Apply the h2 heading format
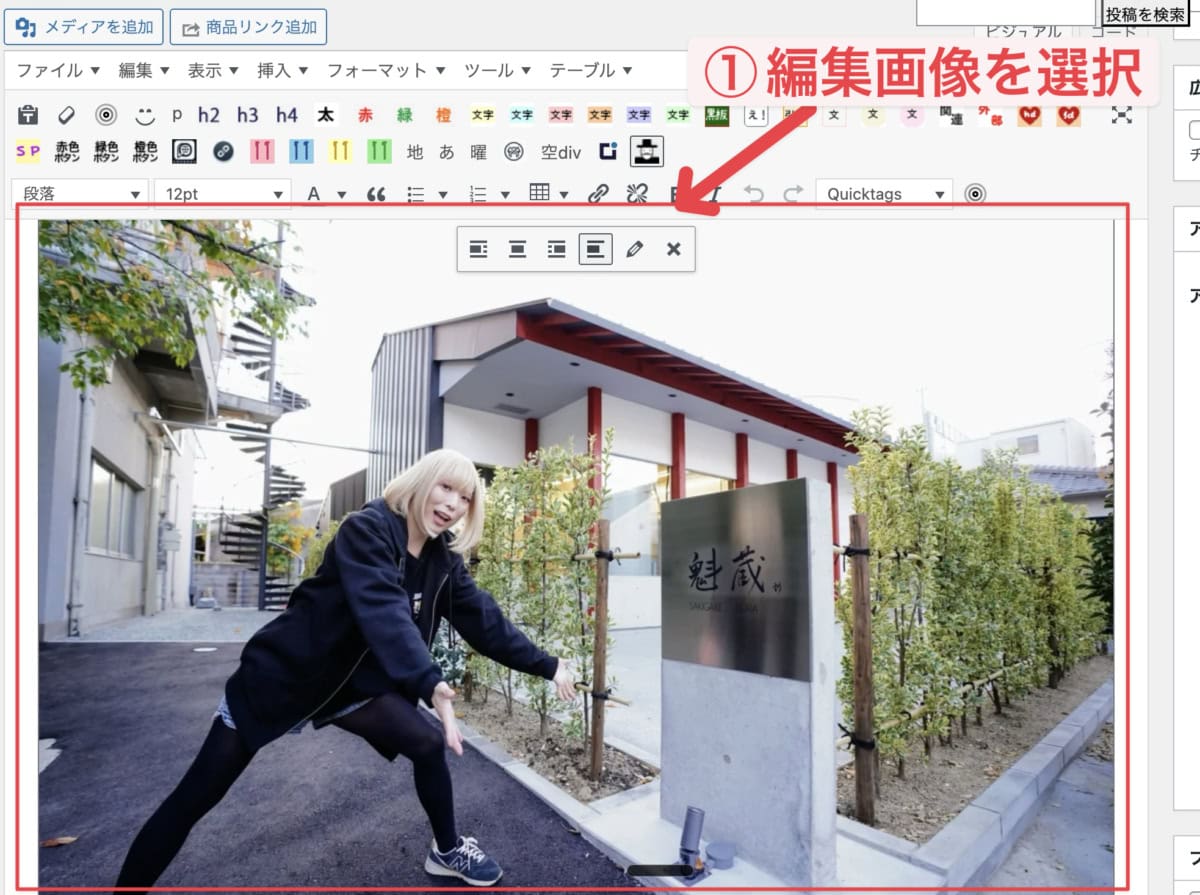The height and width of the screenshot is (895, 1200). point(208,115)
